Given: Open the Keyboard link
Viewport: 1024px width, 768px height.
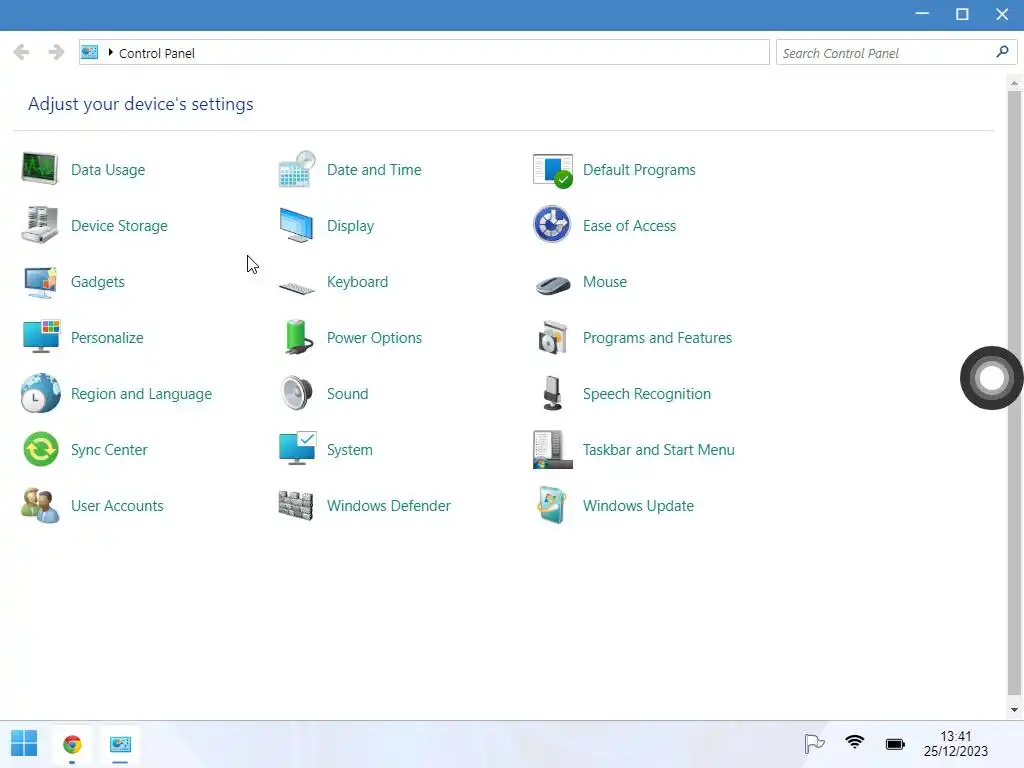Looking at the screenshot, I should [357, 282].
